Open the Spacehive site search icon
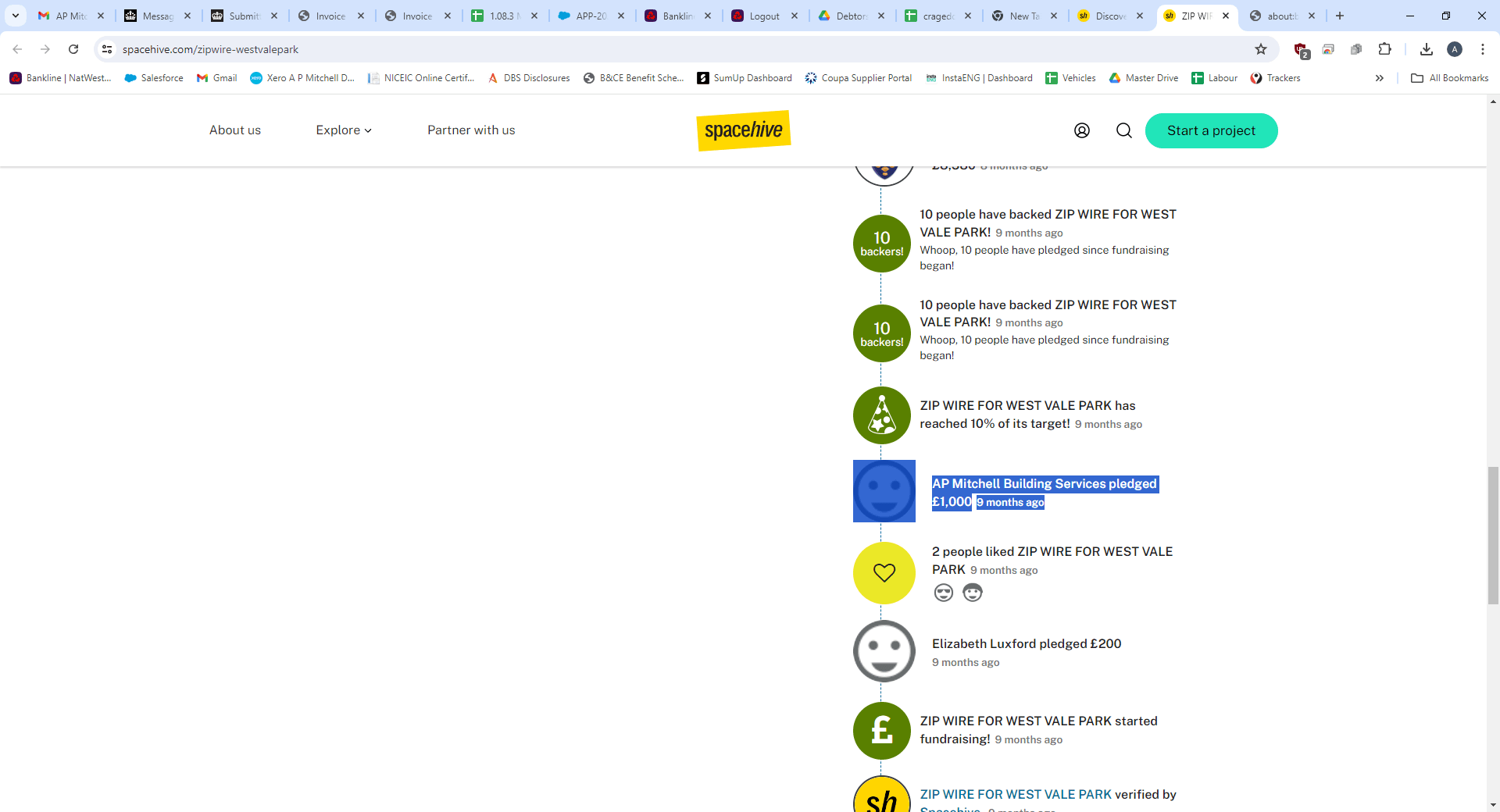This screenshot has height=812, width=1500. click(x=1124, y=130)
